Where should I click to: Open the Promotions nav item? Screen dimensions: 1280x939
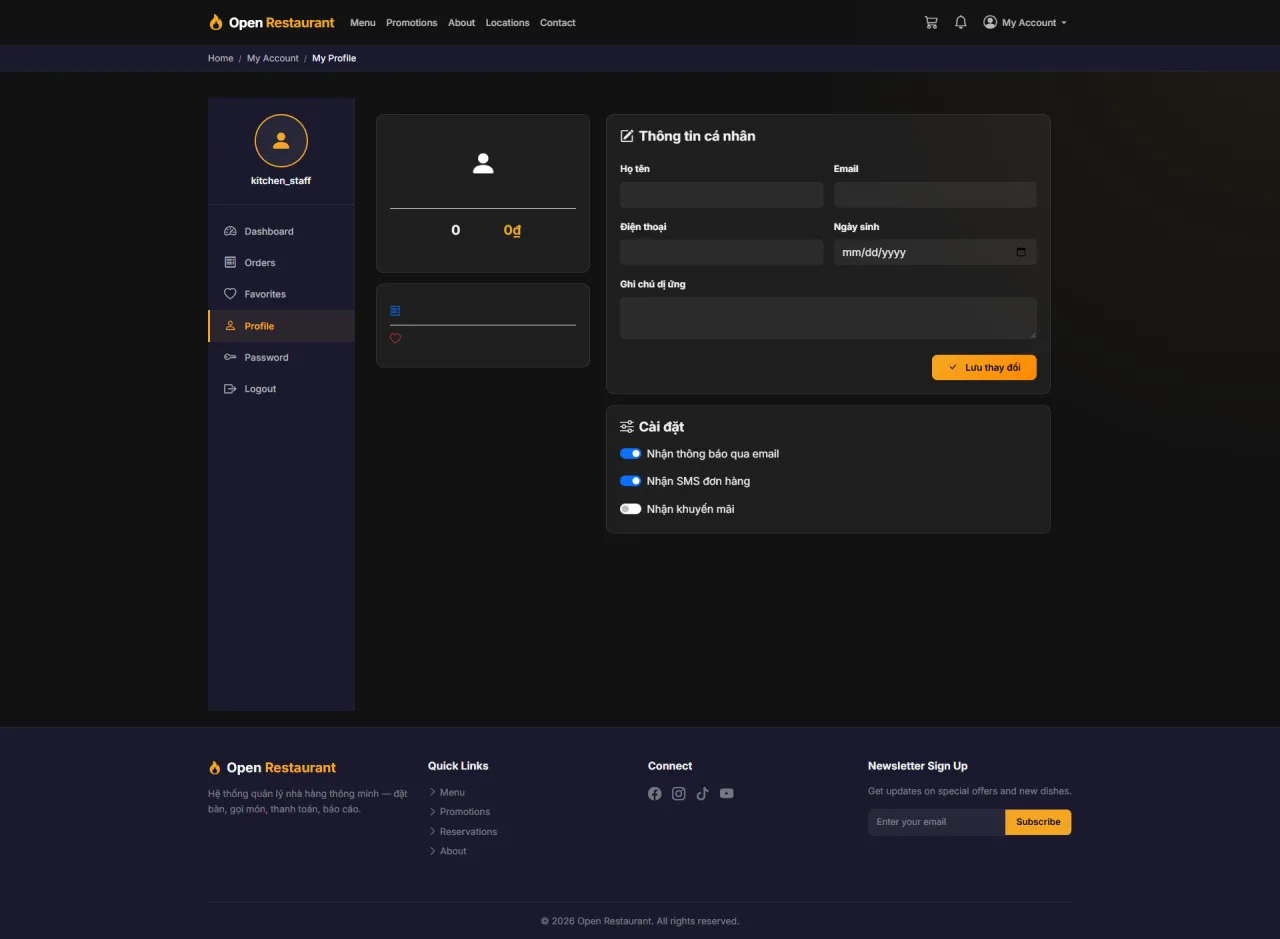tap(412, 22)
